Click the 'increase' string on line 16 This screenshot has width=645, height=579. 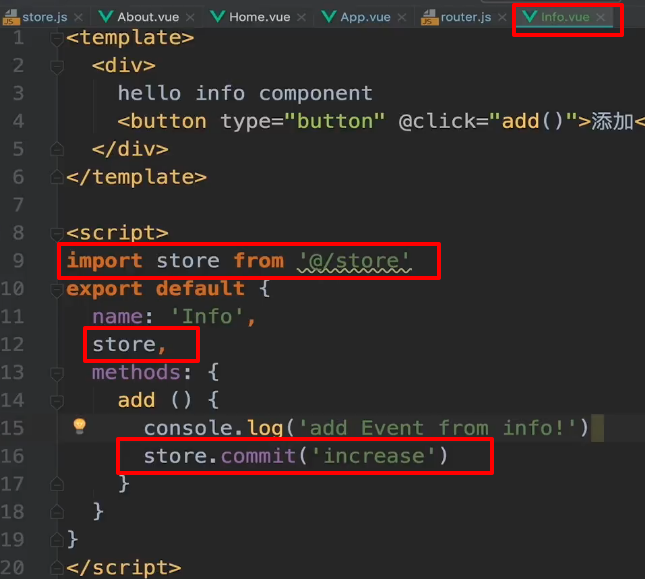(x=374, y=456)
